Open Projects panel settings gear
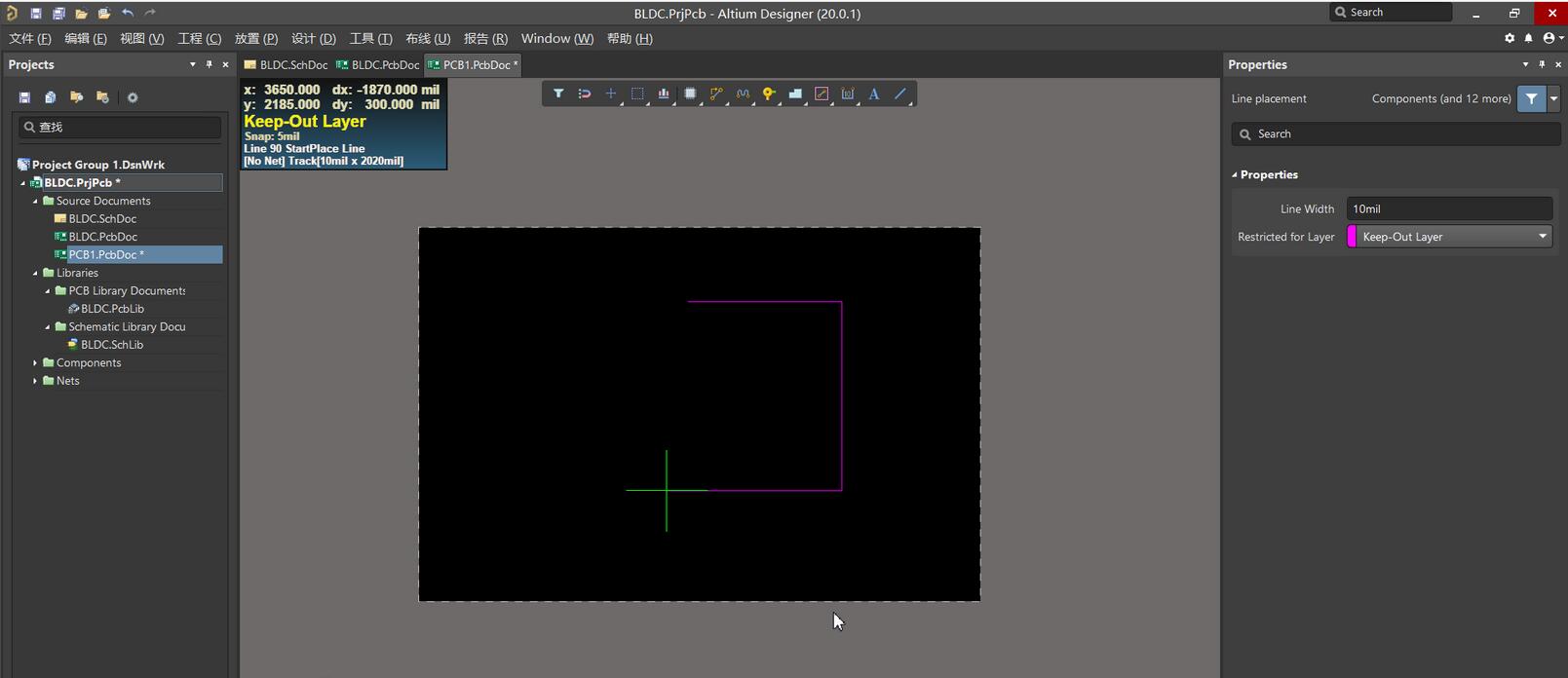Screen dimensions: 1568x678 [x=133, y=97]
